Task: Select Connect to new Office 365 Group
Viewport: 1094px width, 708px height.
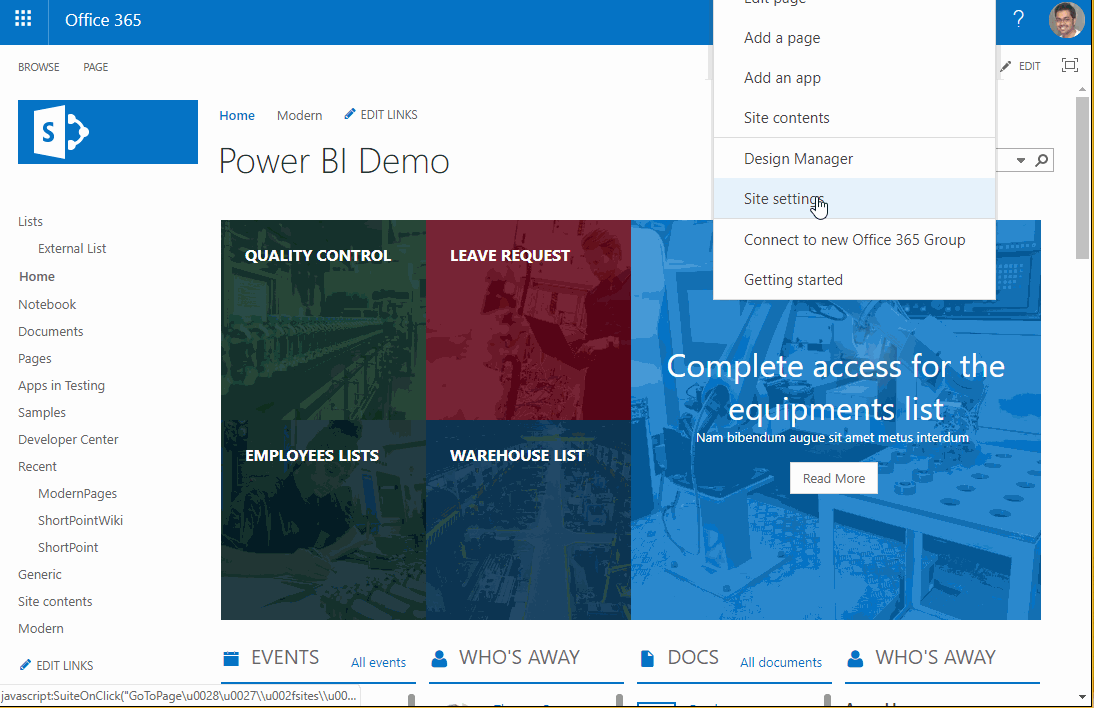Action: point(854,240)
